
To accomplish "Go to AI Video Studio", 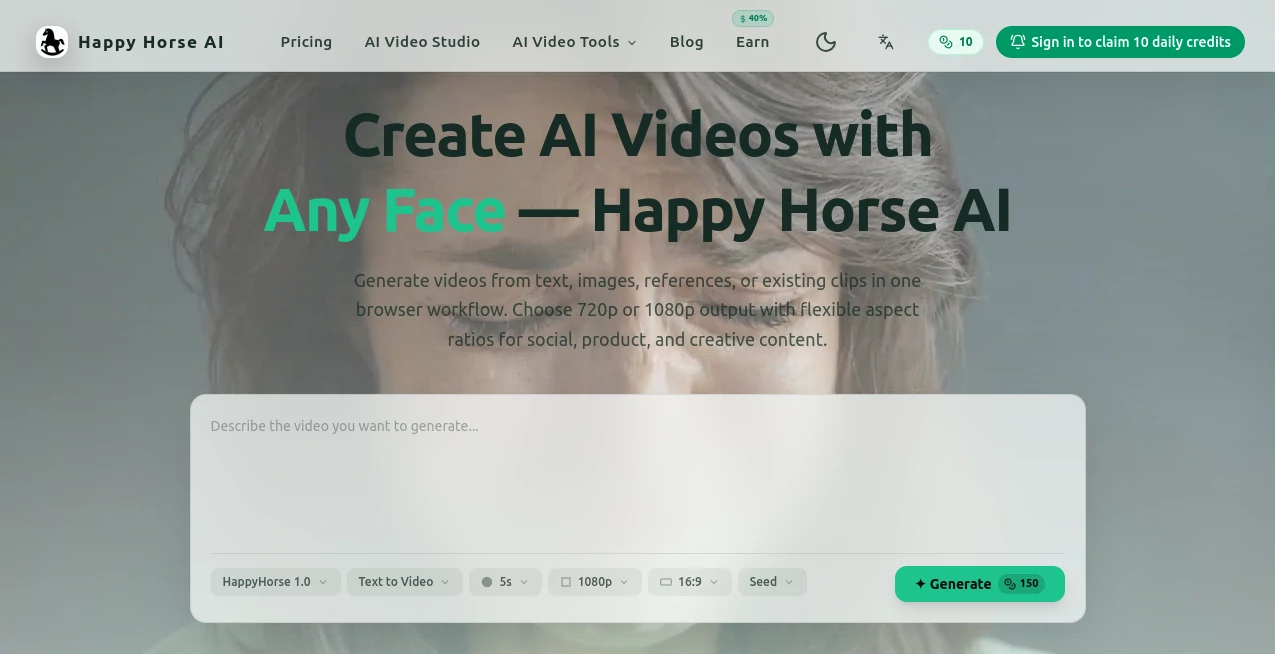I will click(422, 42).
